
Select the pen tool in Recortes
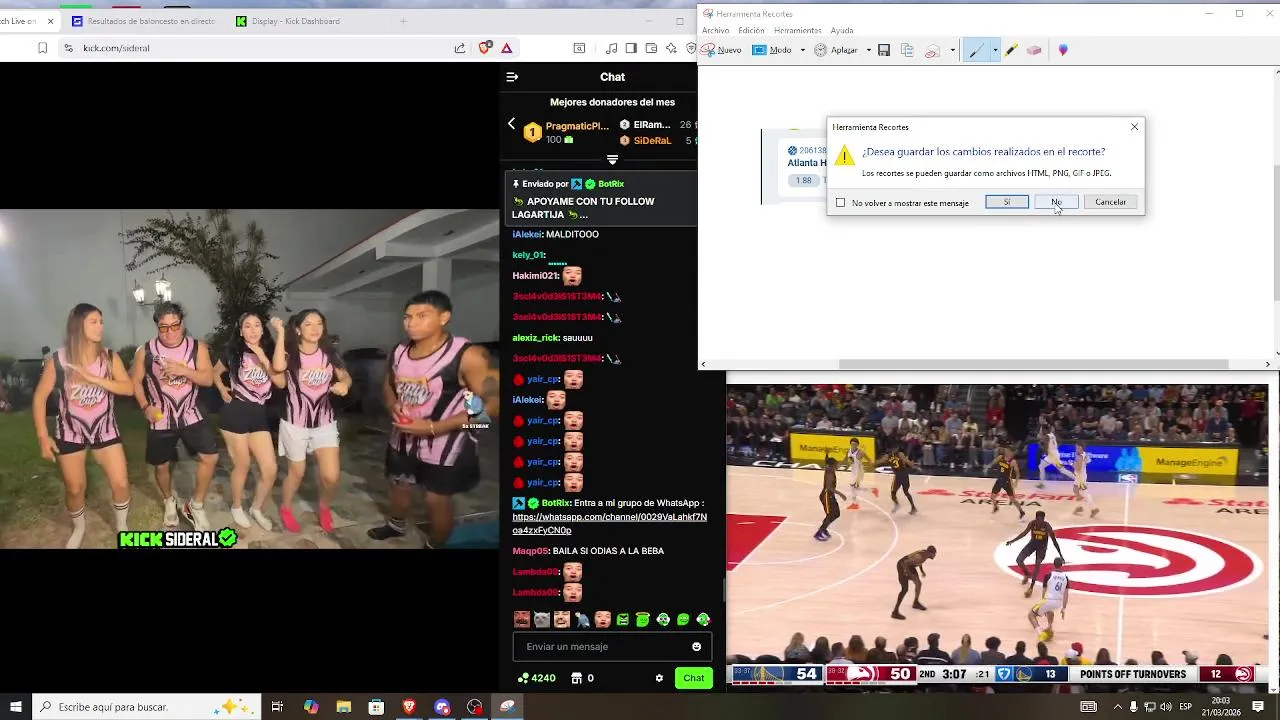tap(977, 50)
